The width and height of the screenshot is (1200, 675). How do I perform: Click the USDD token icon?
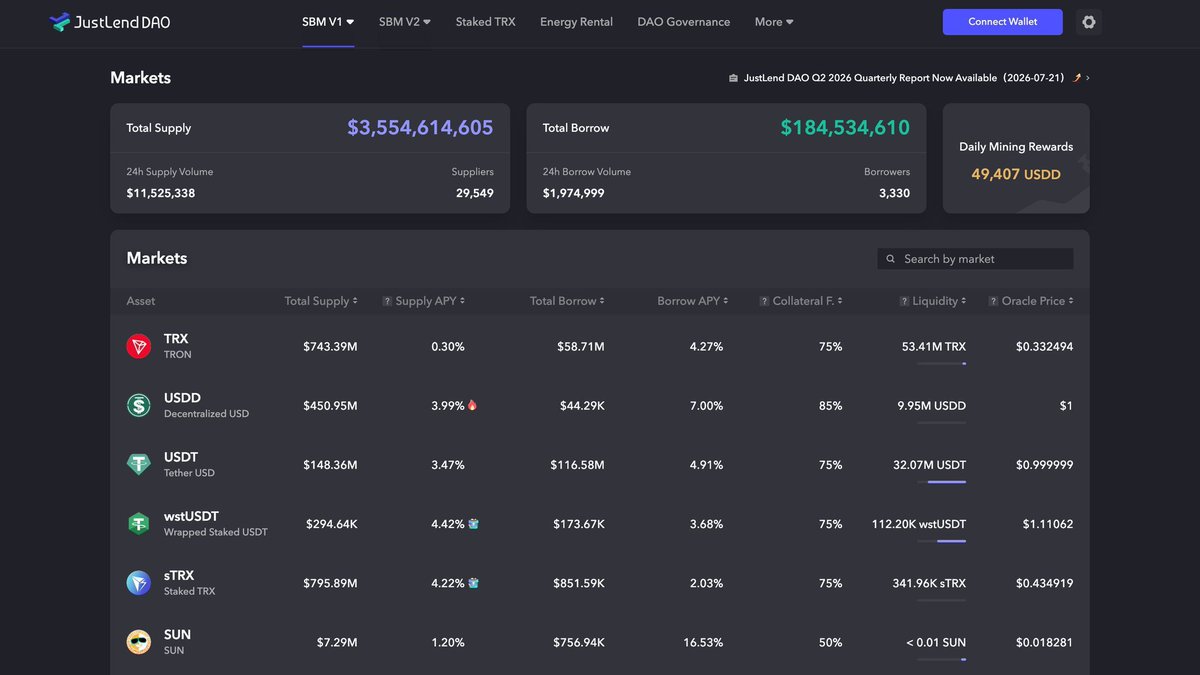point(139,405)
